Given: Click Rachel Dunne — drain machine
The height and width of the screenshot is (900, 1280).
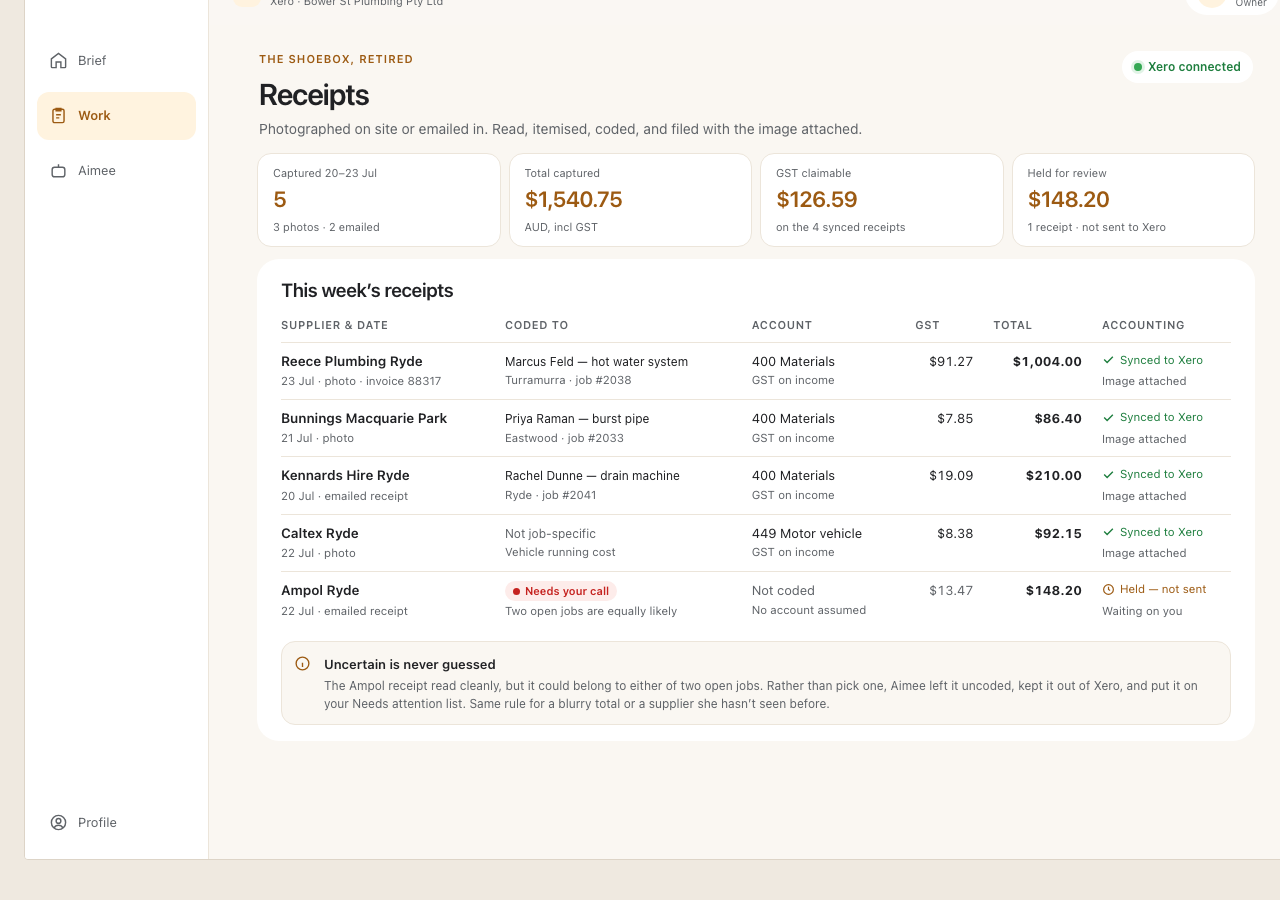Looking at the screenshot, I should coord(592,475).
